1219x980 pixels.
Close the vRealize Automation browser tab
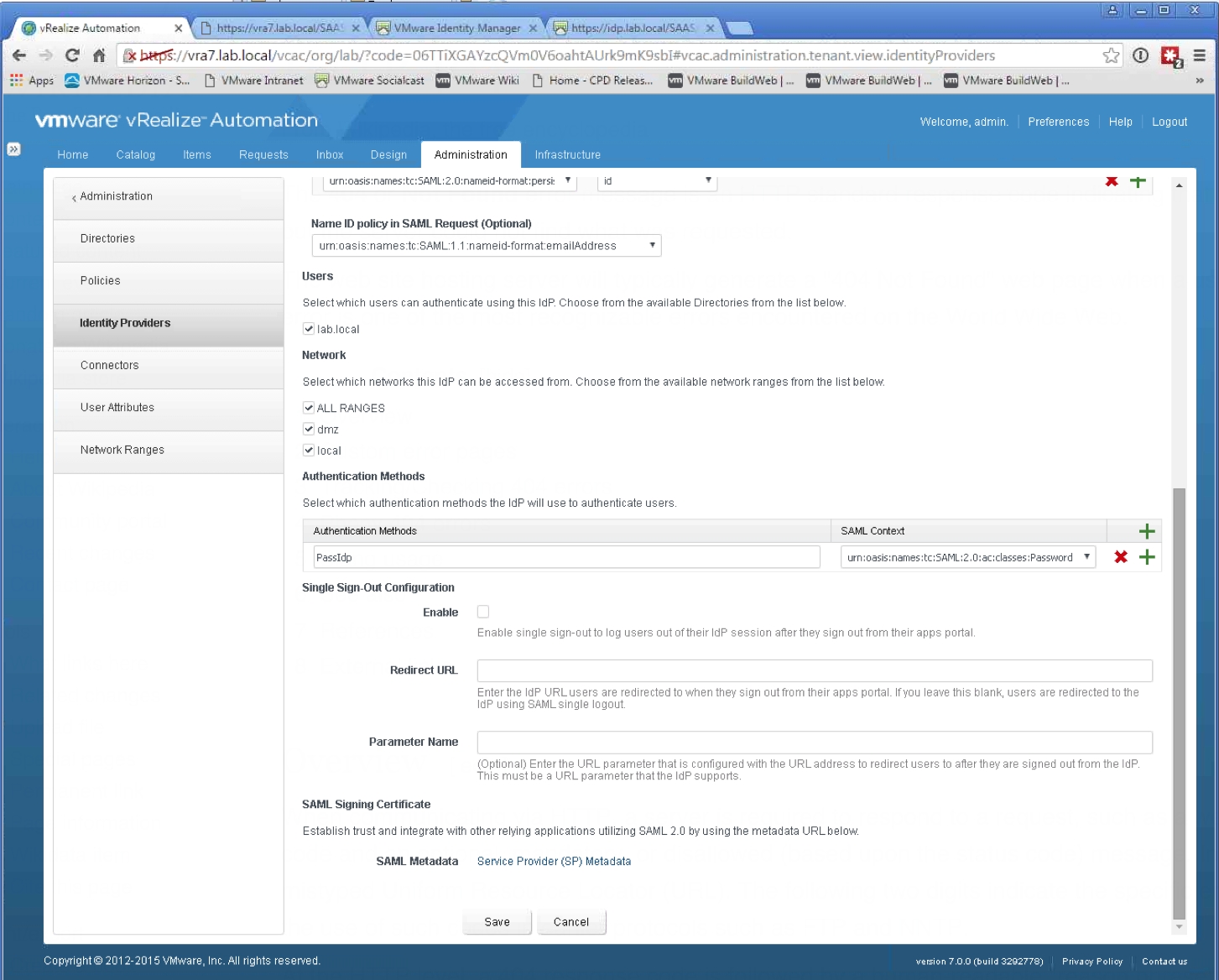pos(178,28)
